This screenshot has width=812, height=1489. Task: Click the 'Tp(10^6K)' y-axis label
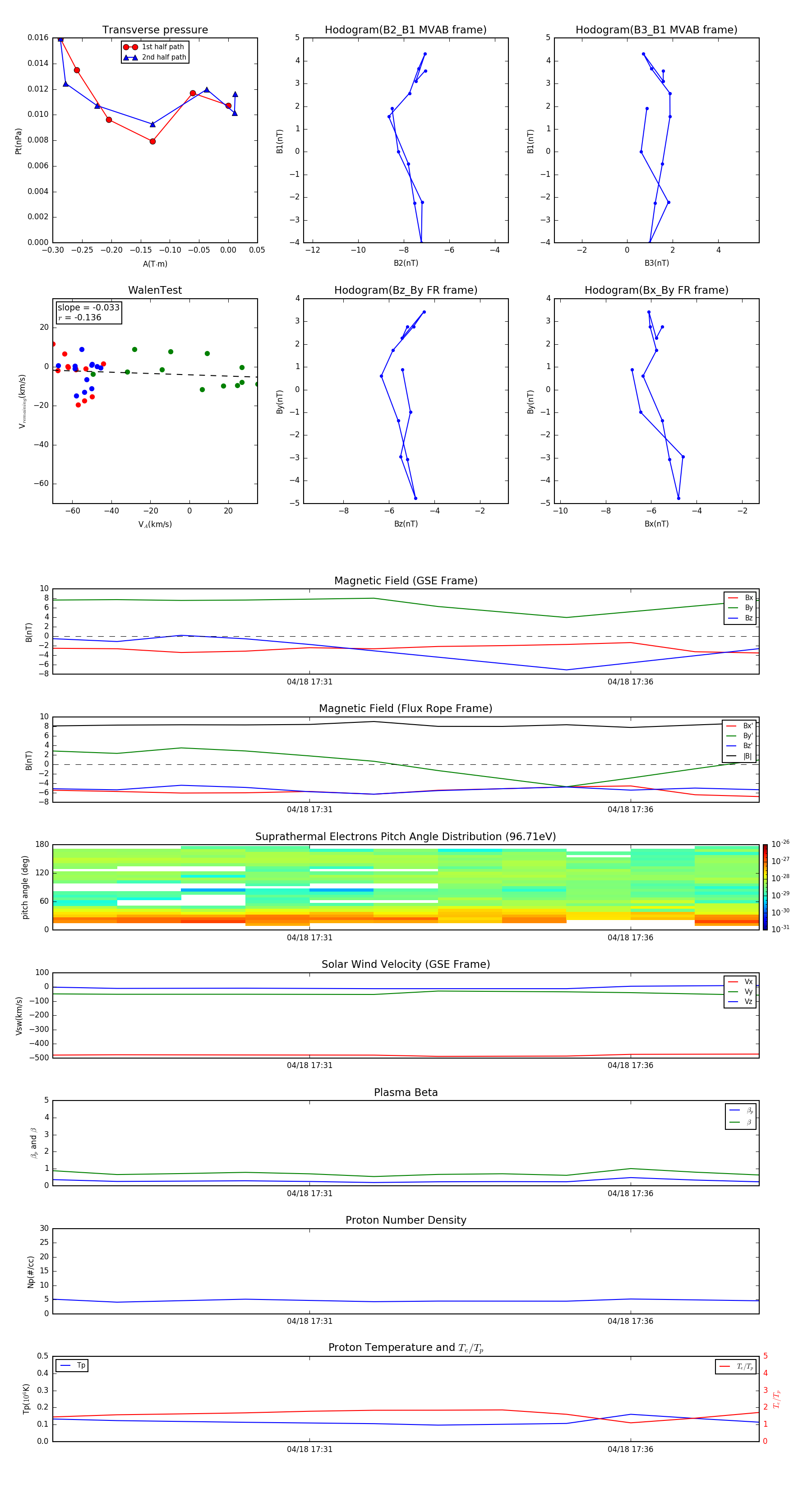[x=25, y=1399]
